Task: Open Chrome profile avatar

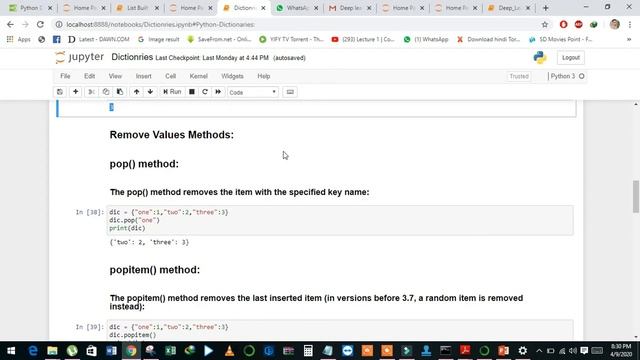Action: (x=614, y=24)
